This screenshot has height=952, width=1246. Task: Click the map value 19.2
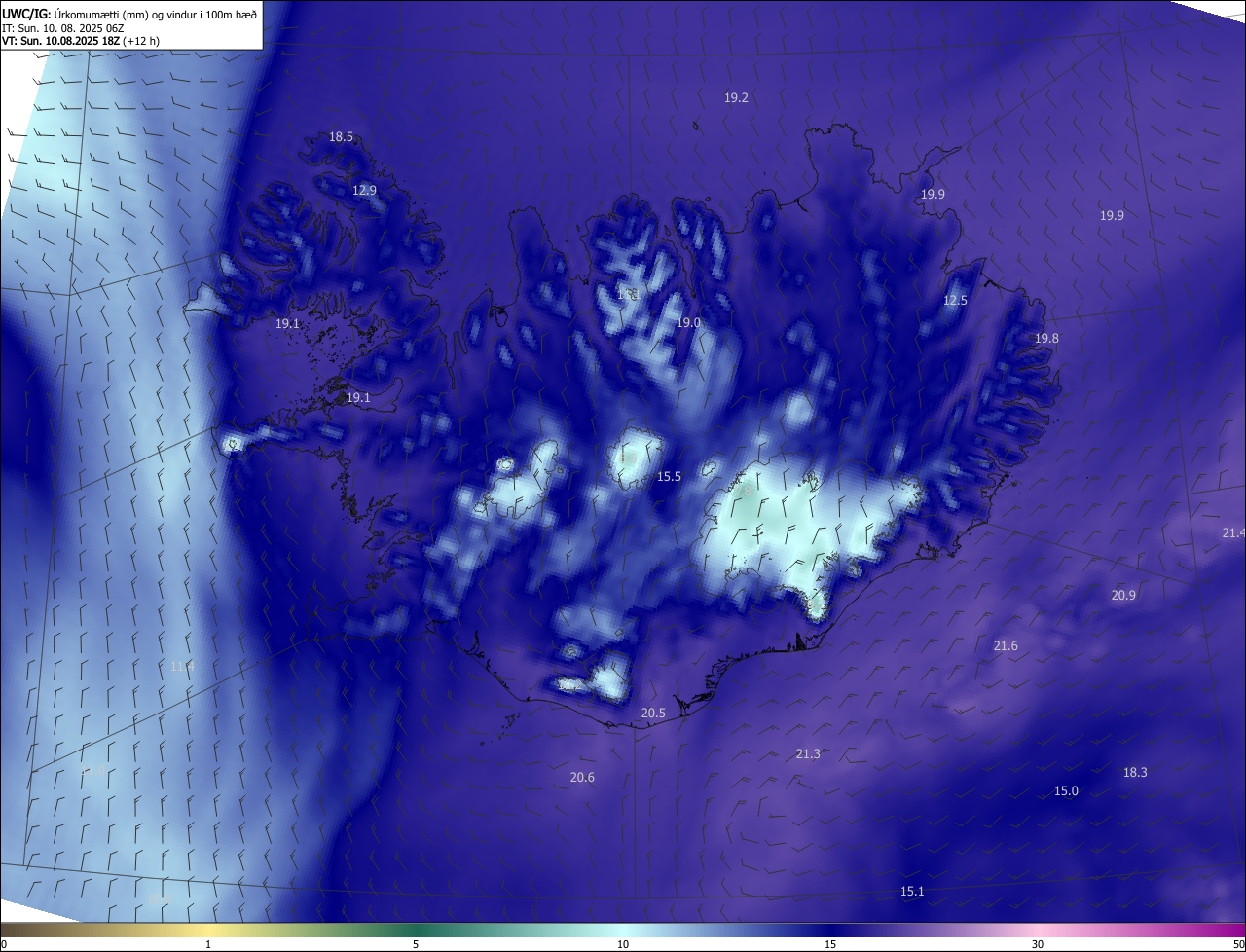[736, 98]
